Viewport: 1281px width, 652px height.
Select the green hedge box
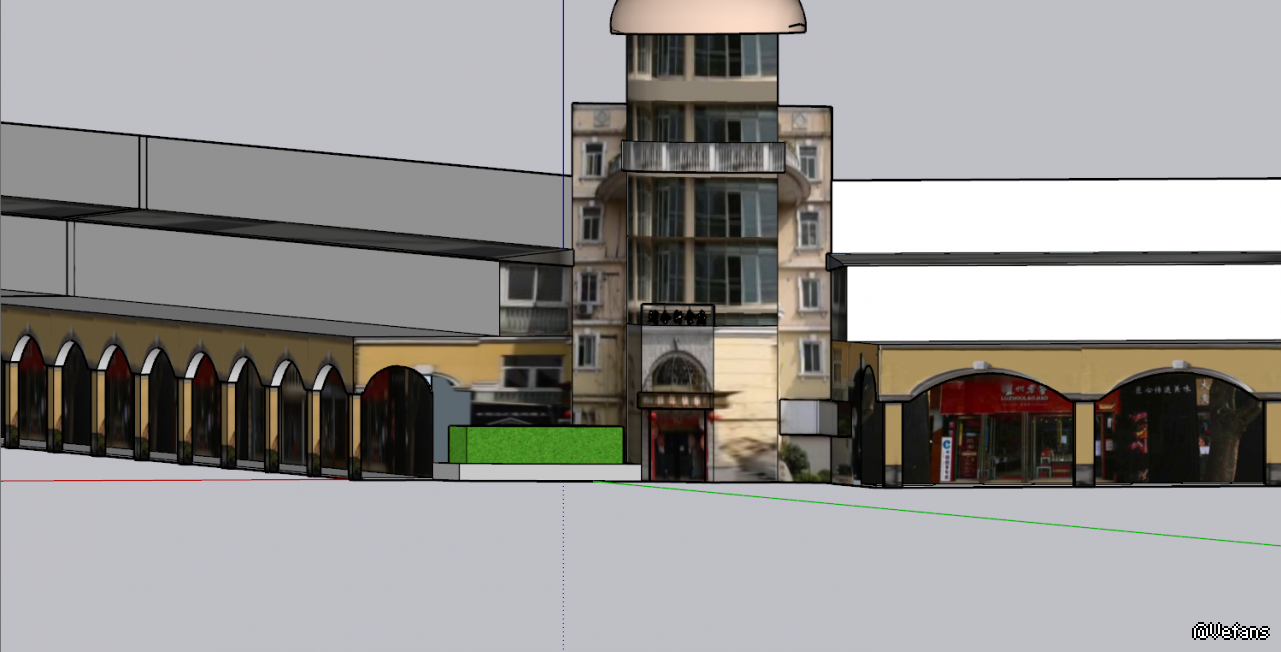537,445
